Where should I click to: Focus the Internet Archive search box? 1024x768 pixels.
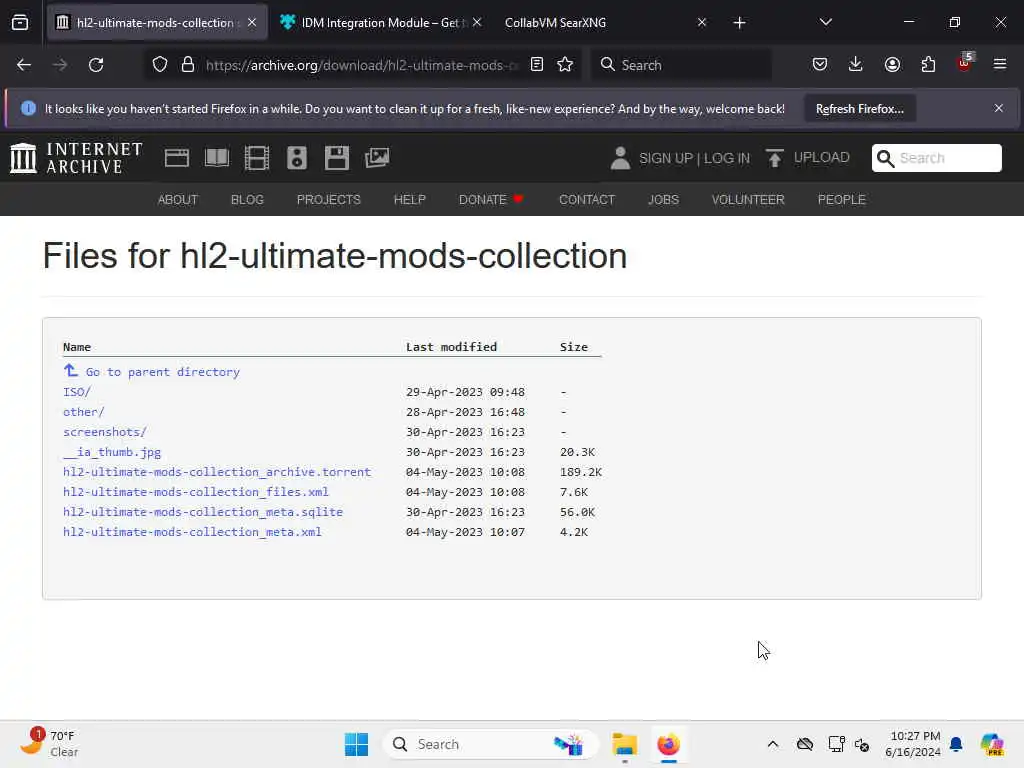[936, 158]
